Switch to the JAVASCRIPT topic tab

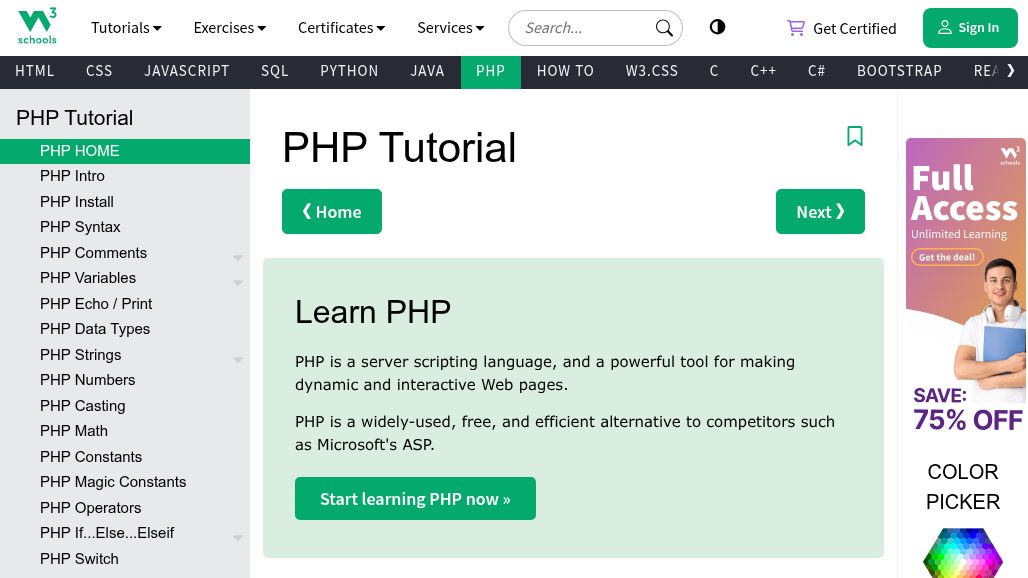pos(187,71)
